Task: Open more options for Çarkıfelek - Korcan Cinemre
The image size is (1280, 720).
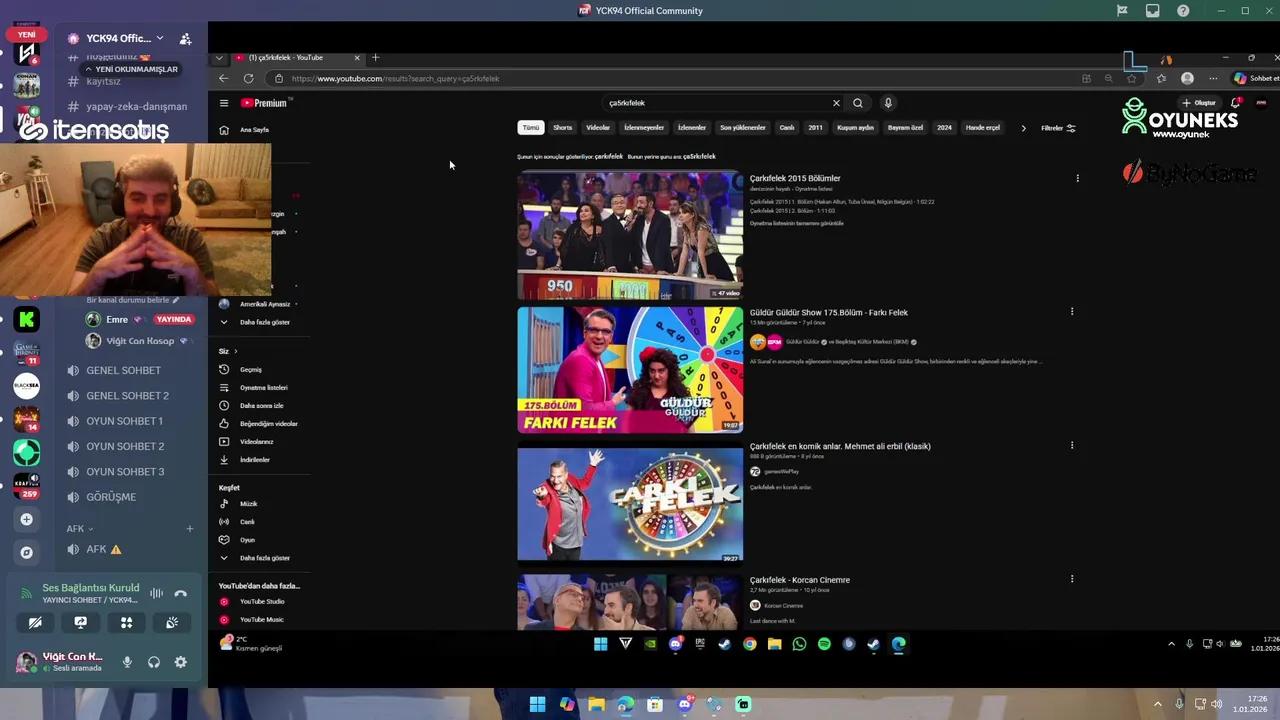Action: (x=1072, y=578)
